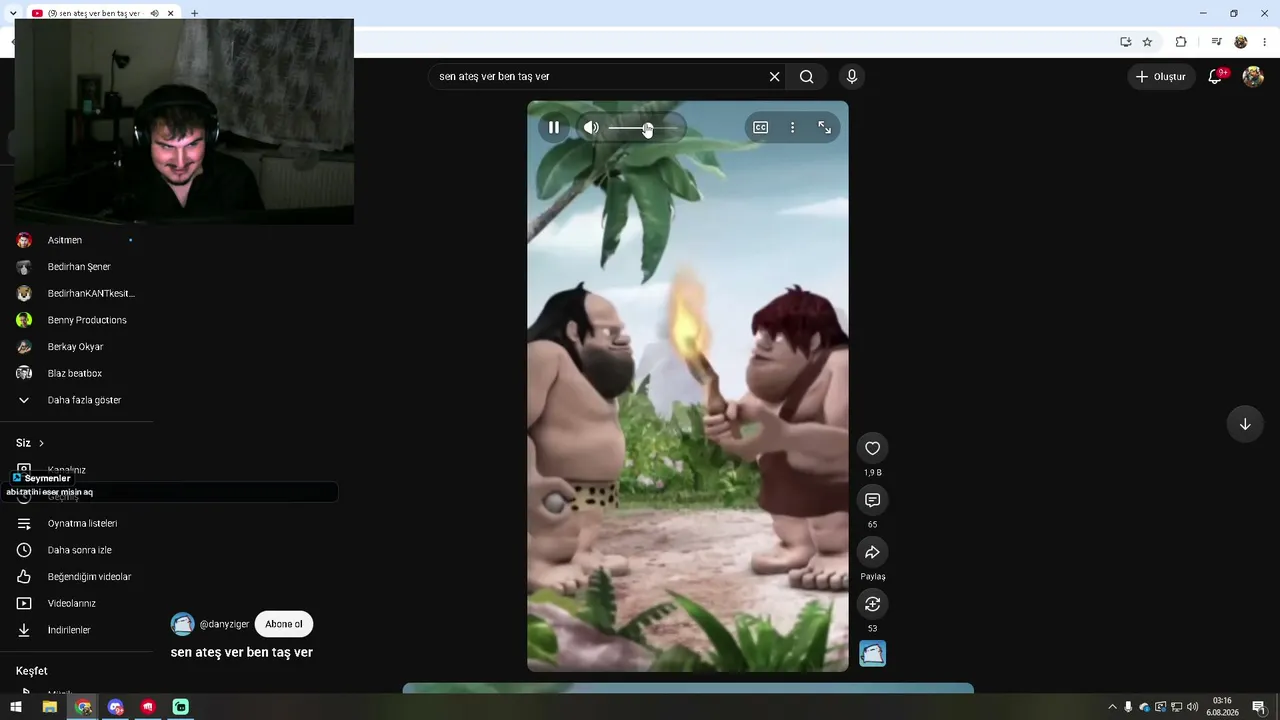Adjust the Shorts volume slider
Viewport: 1280px width, 720px height.
(x=645, y=128)
